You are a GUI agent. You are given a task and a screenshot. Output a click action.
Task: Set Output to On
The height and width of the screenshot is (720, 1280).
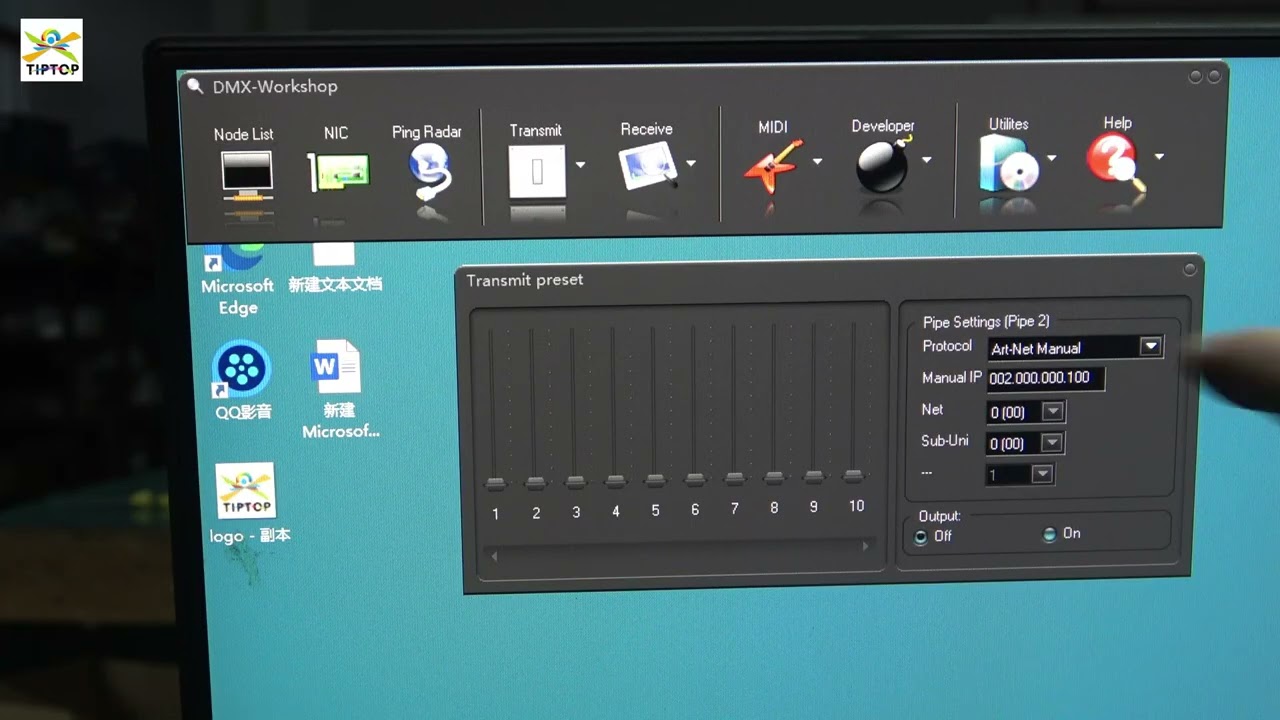(1049, 534)
